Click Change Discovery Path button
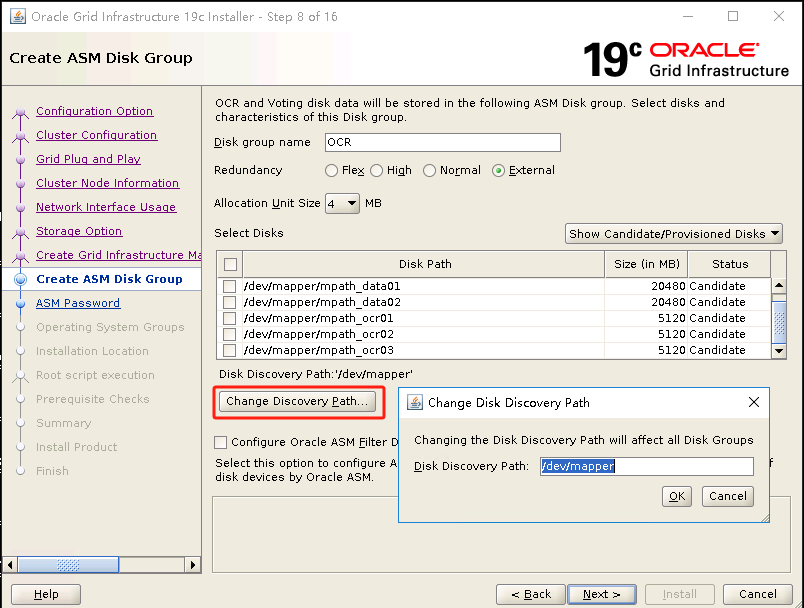804x608 pixels. [297, 401]
